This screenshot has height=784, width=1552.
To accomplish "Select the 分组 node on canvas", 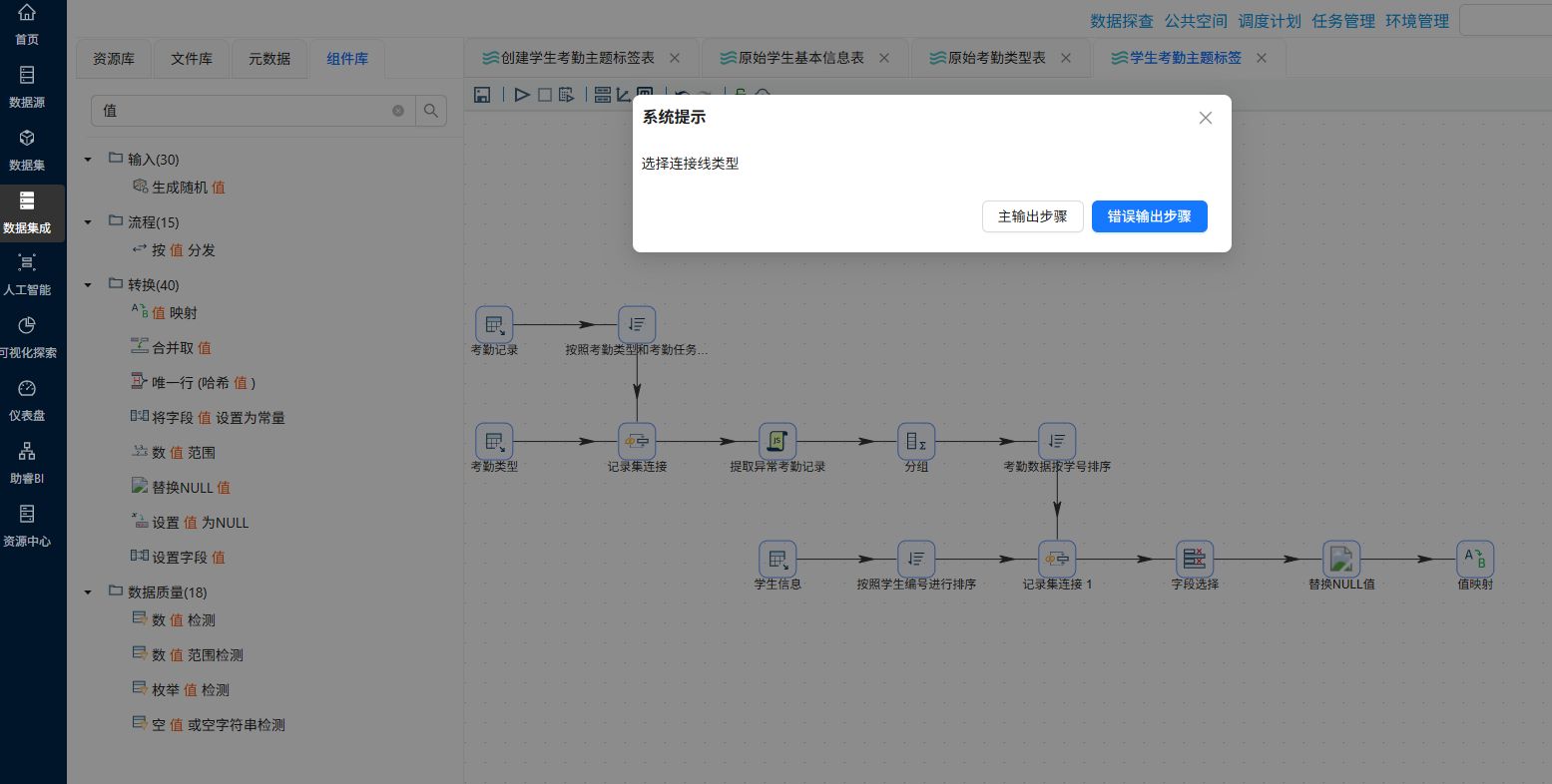I will [x=916, y=441].
